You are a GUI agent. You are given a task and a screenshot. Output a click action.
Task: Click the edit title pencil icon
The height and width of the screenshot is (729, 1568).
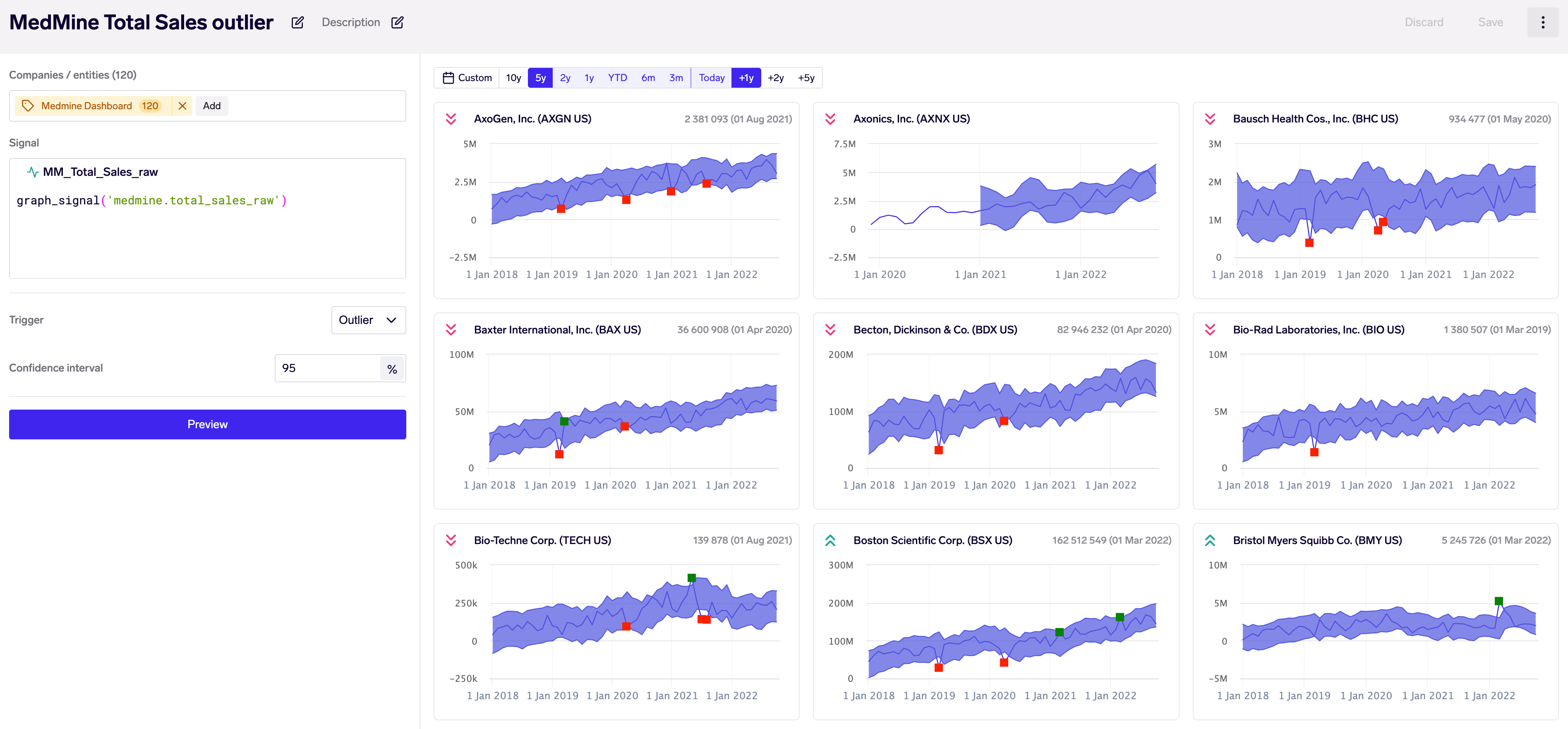pos(297,22)
